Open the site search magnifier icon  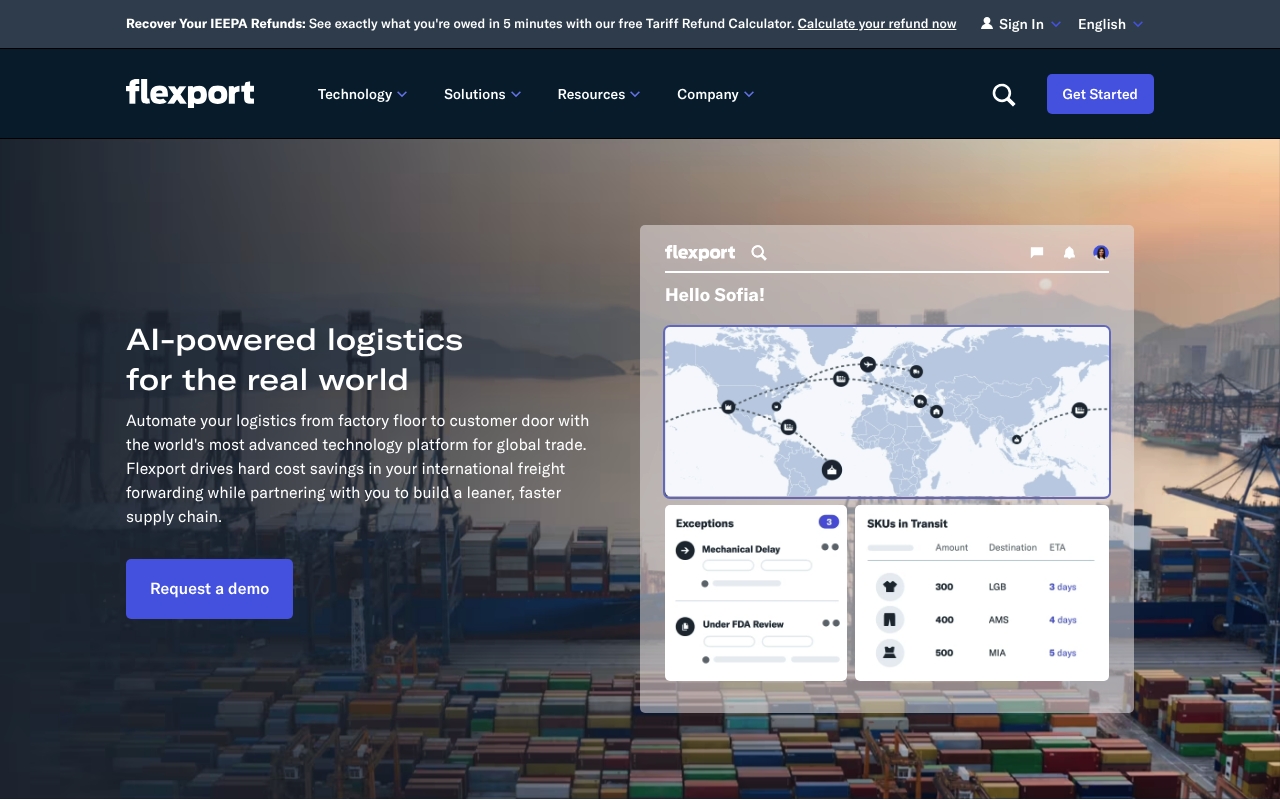click(x=1003, y=95)
